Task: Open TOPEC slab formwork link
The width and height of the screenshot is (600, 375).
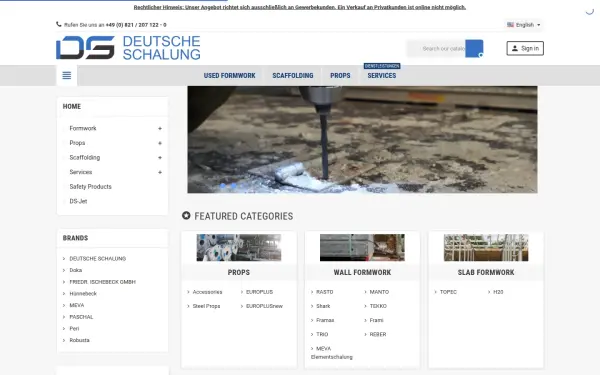Action: point(448,292)
